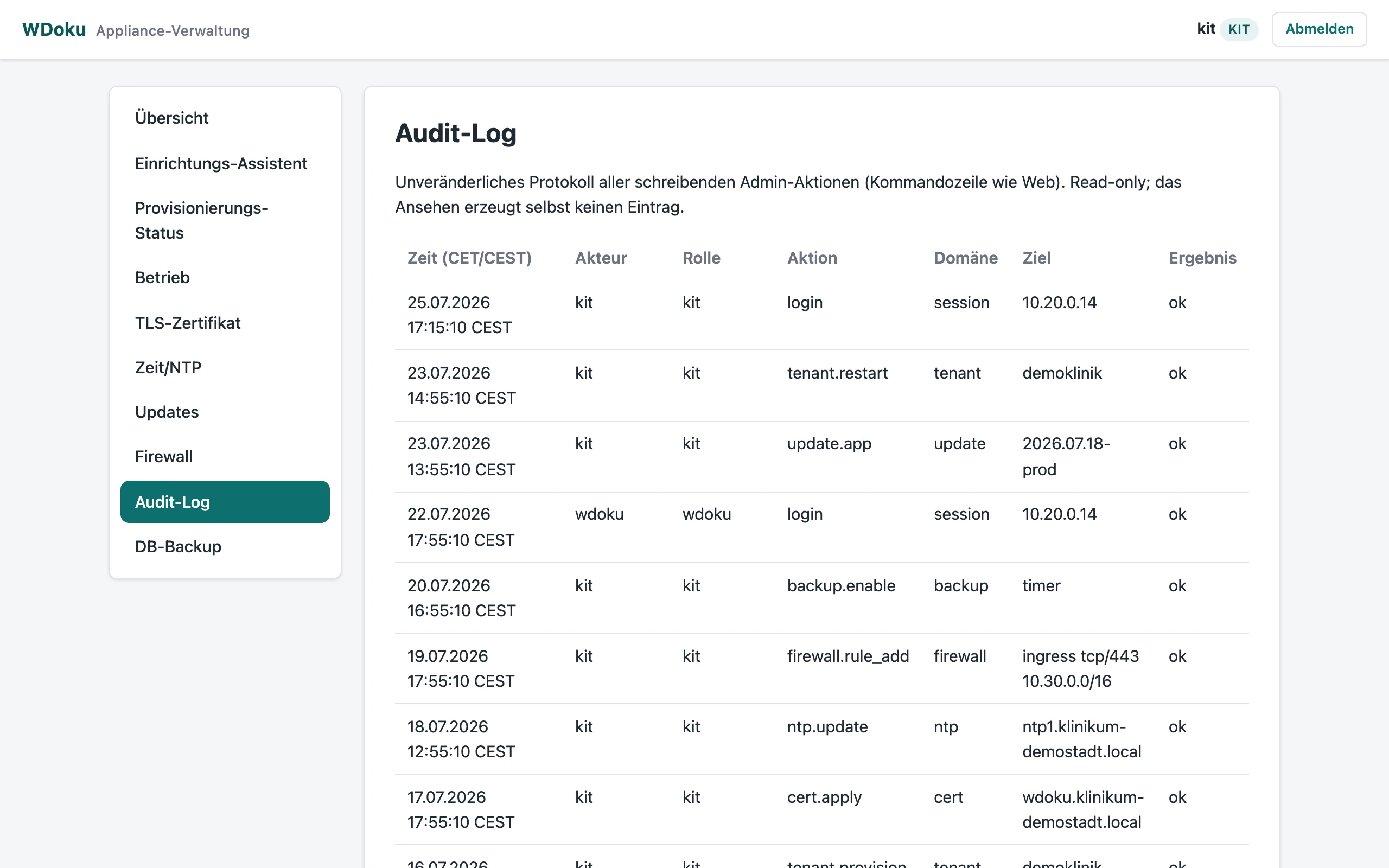Viewport: 1389px width, 868px height.
Task: Click ok result in the backup.enable row
Action: pyautogui.click(x=1177, y=585)
